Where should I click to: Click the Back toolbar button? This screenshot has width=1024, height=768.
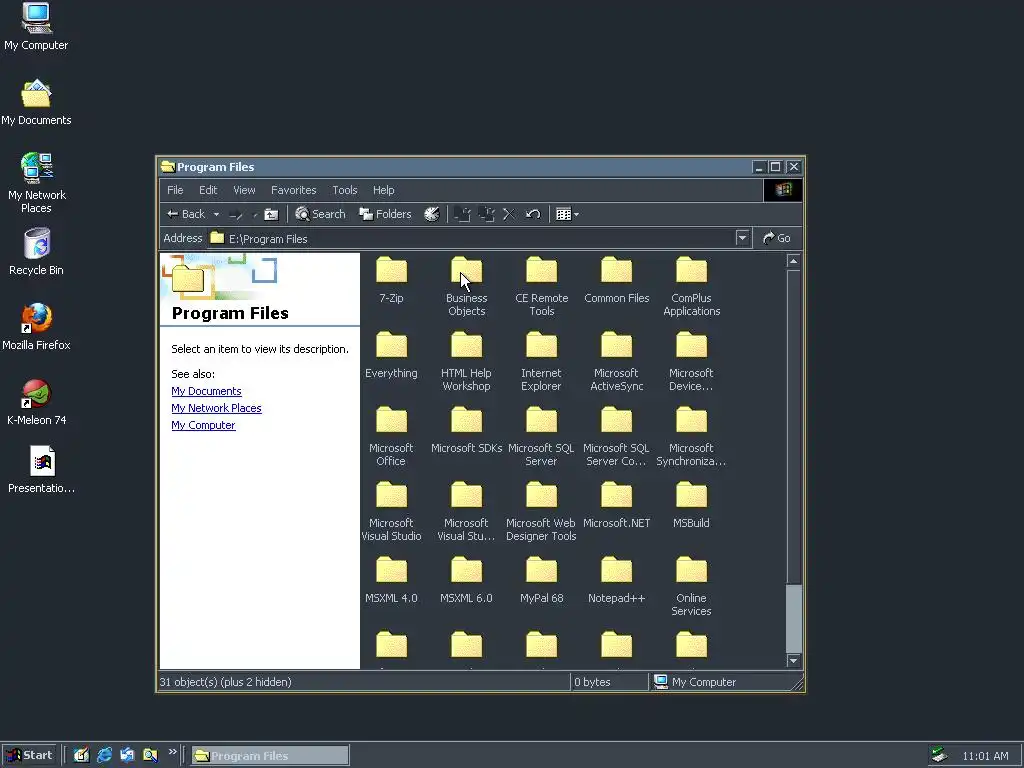186,214
